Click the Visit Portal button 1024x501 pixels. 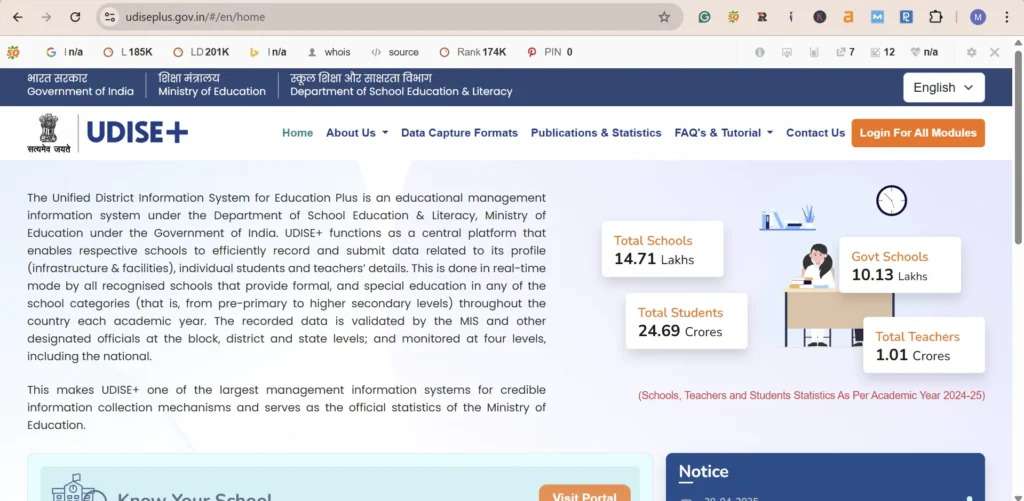point(584,493)
